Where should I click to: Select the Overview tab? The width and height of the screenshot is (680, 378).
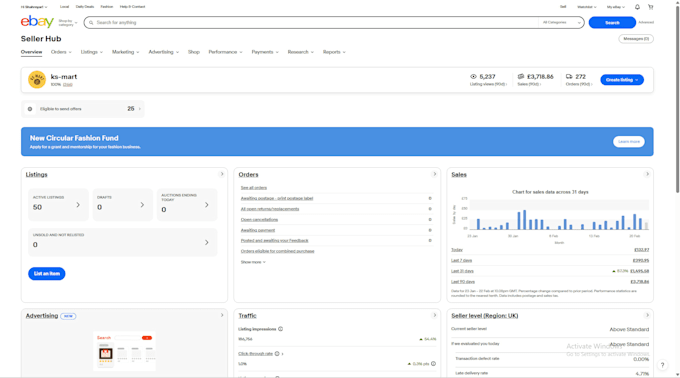32,52
